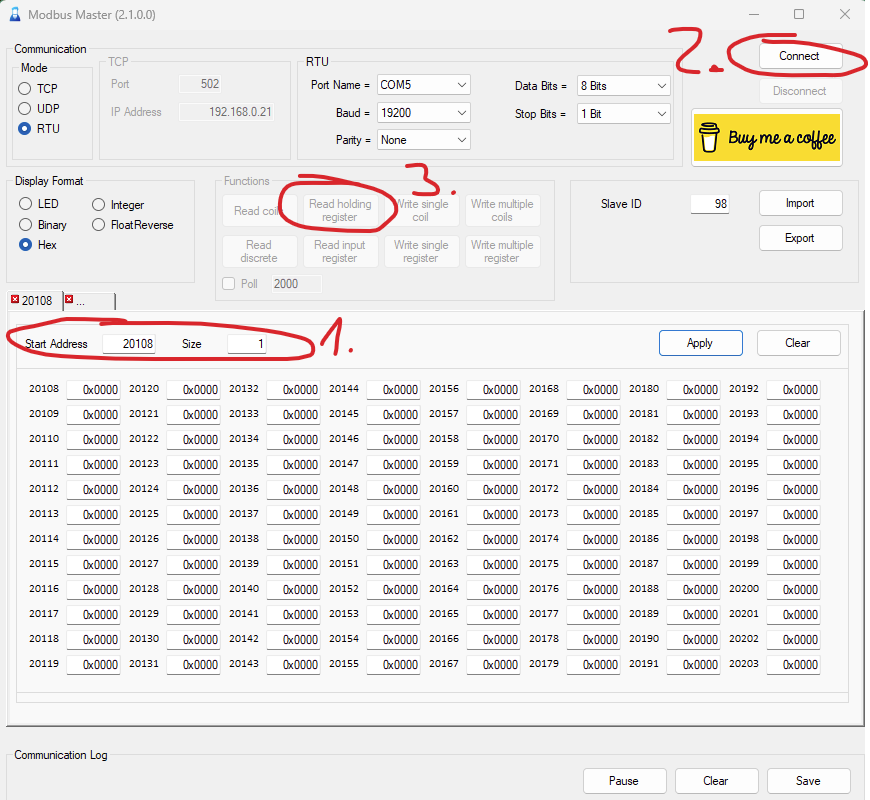Click the Apply button
Image resolution: width=870 pixels, height=800 pixels.
[x=700, y=343]
